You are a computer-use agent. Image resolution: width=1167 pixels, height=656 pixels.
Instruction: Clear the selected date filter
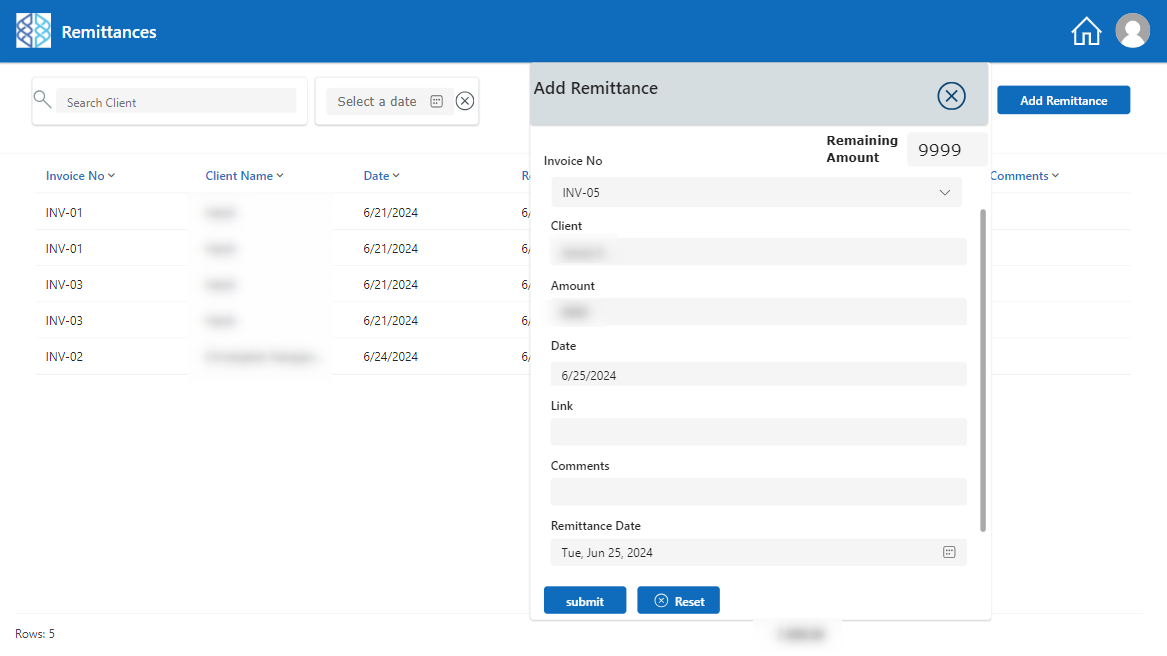pos(465,101)
